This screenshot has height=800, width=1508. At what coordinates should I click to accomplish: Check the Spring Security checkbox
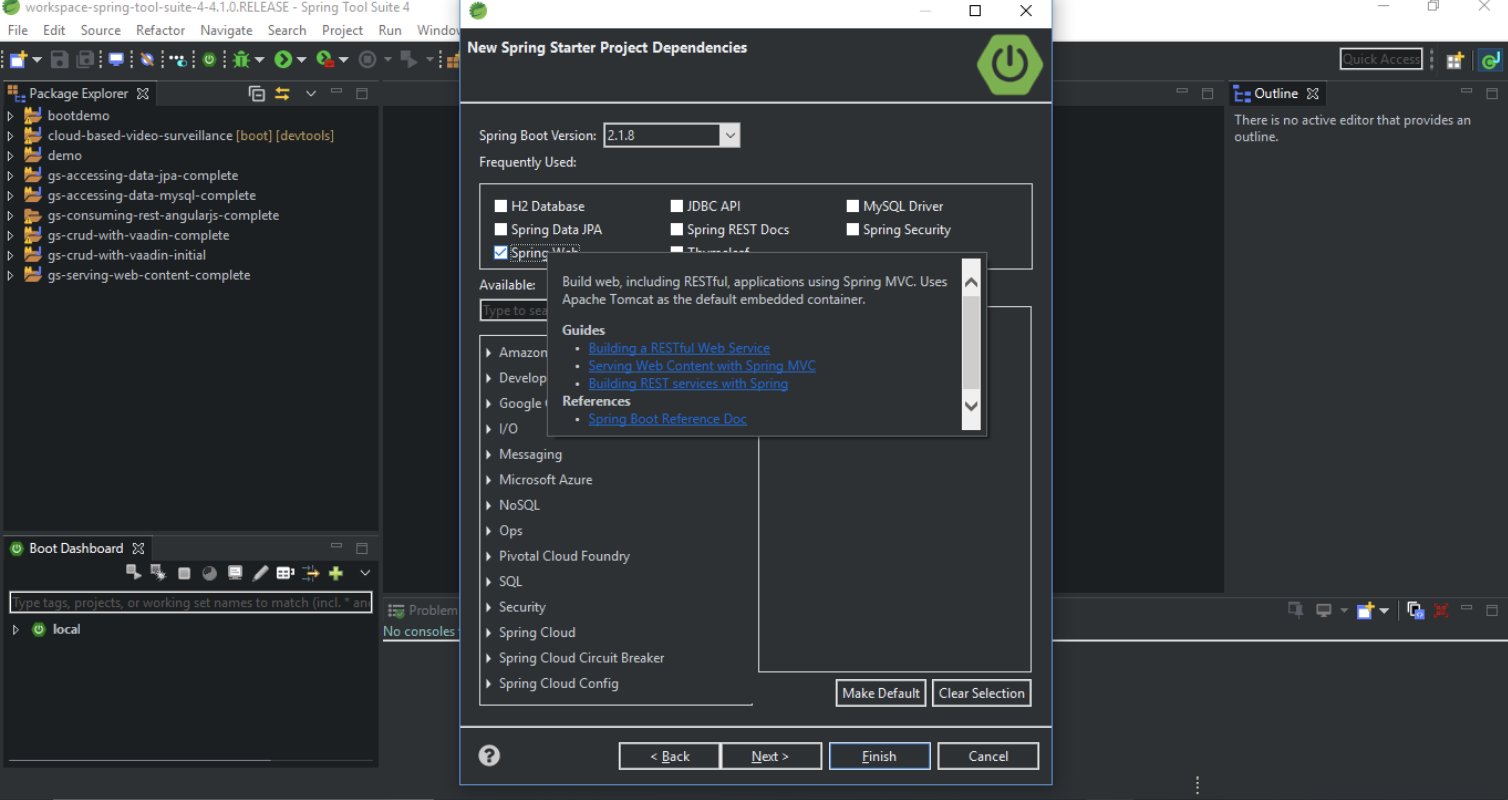pos(853,229)
